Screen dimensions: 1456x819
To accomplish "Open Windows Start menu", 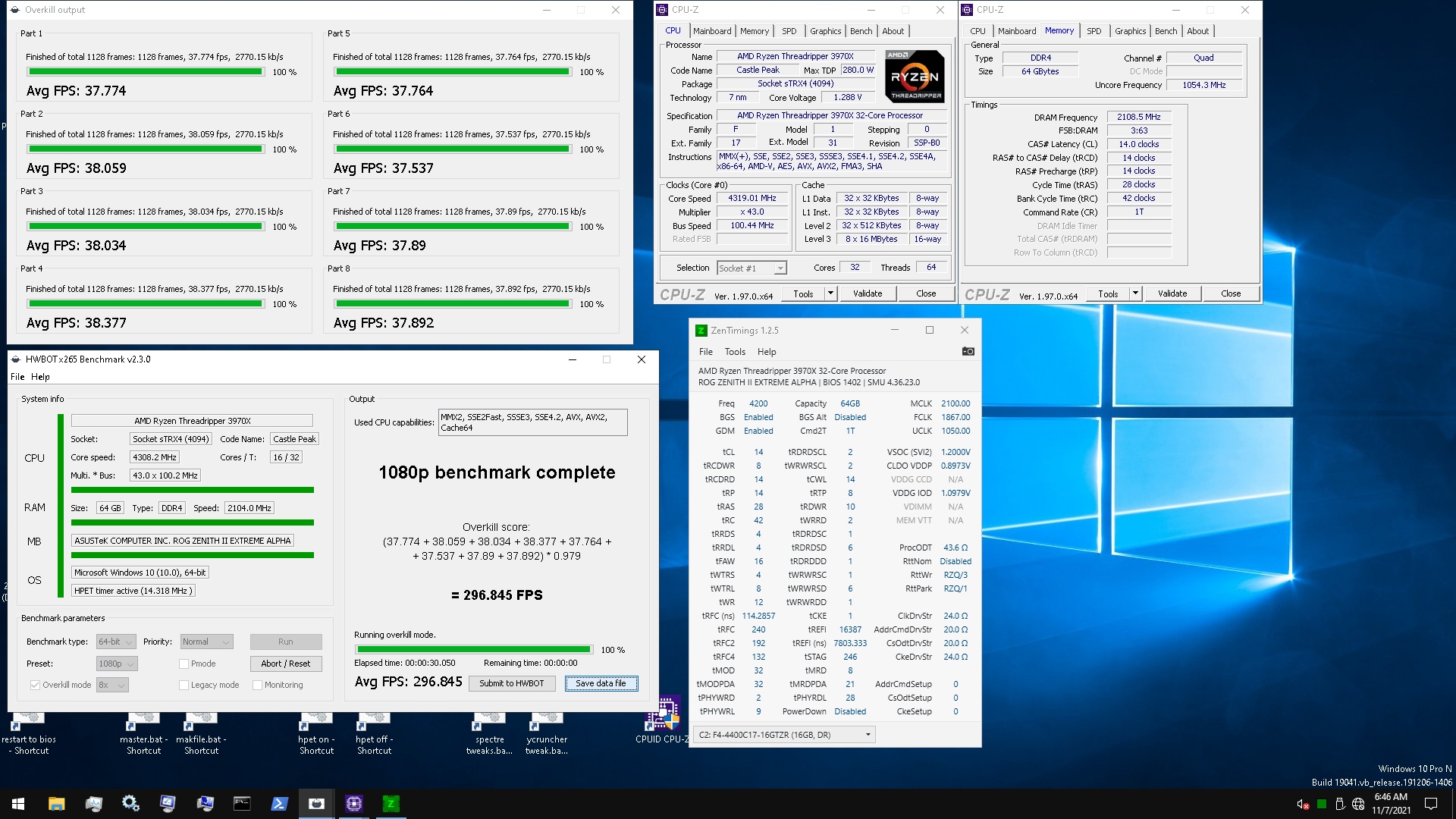I will coord(18,804).
